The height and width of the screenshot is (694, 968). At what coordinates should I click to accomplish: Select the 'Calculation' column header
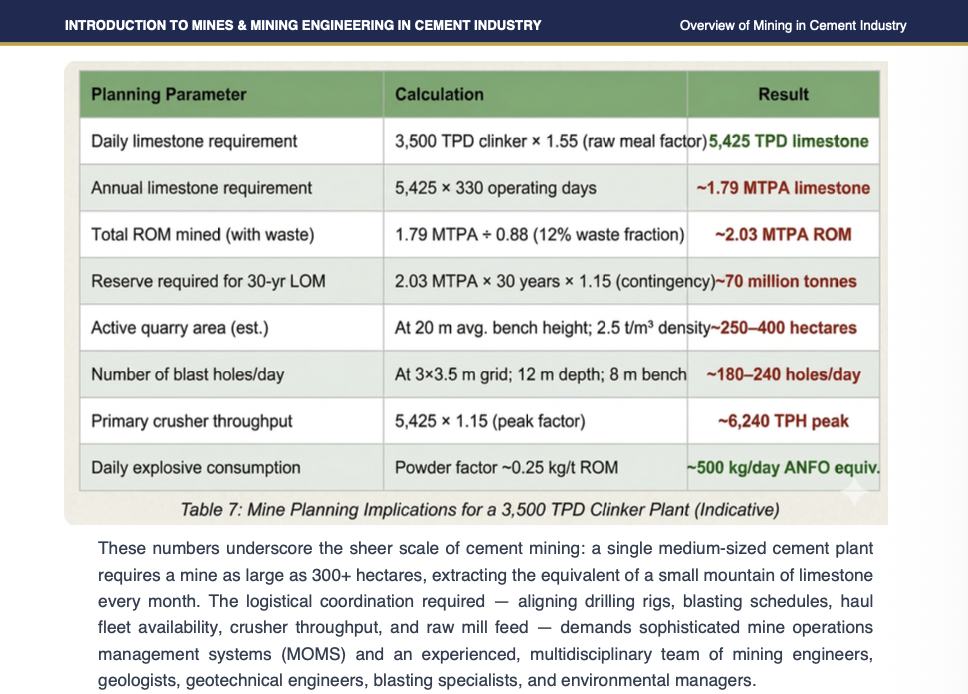coord(535,94)
